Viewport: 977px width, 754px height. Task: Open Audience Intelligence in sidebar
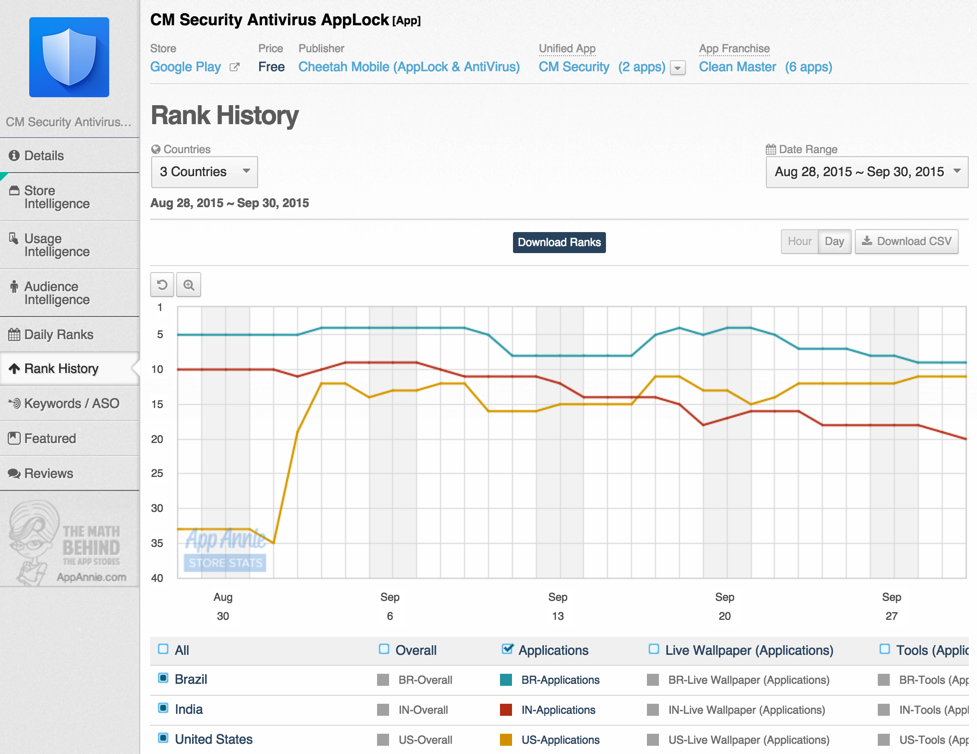point(70,293)
